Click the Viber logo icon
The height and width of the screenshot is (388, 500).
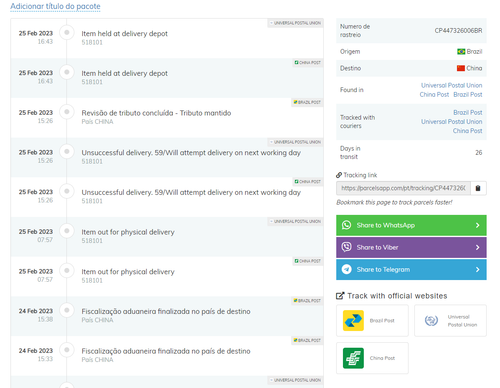tap(347, 247)
